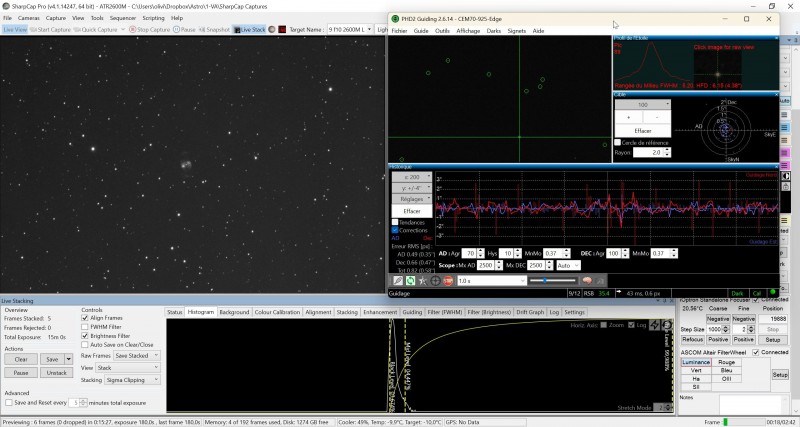Open the Raw Frames Save Stacked dropdown
The height and width of the screenshot is (427, 800).
tap(137, 356)
